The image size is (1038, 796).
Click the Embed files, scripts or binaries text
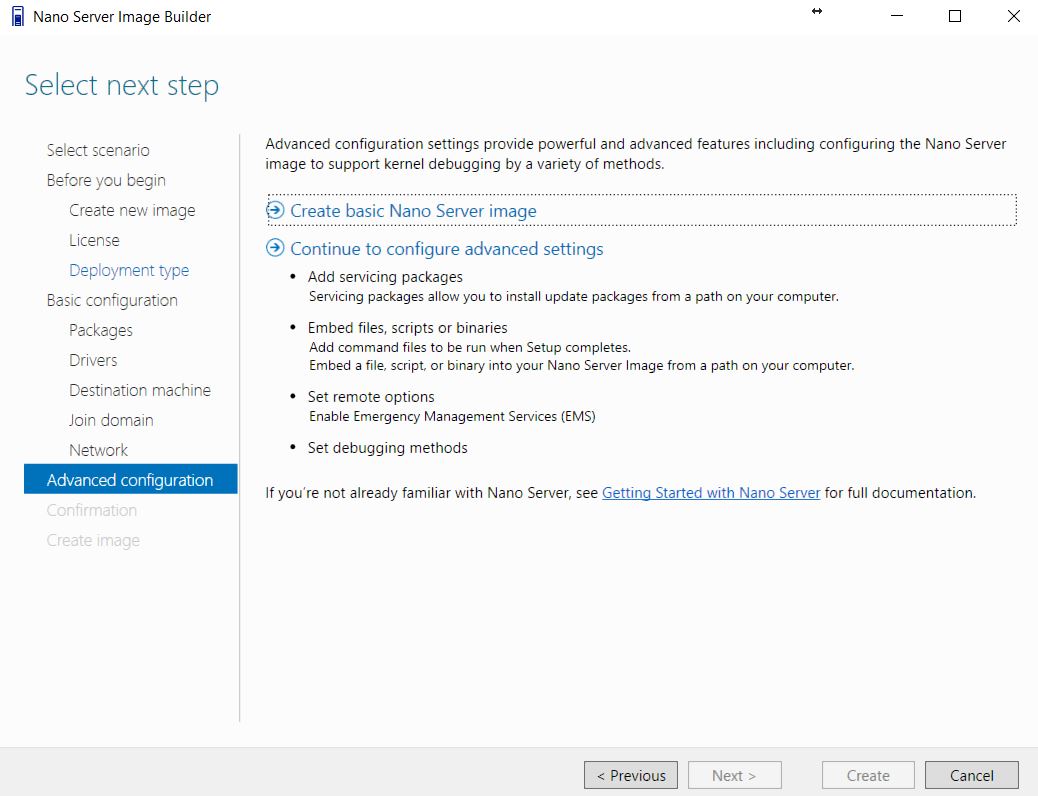pyautogui.click(x=408, y=328)
